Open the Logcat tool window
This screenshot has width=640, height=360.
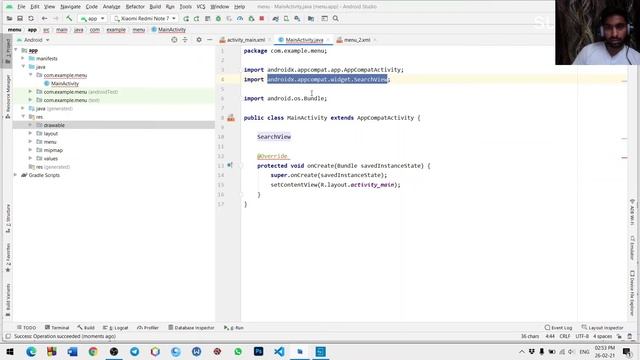click(x=116, y=327)
